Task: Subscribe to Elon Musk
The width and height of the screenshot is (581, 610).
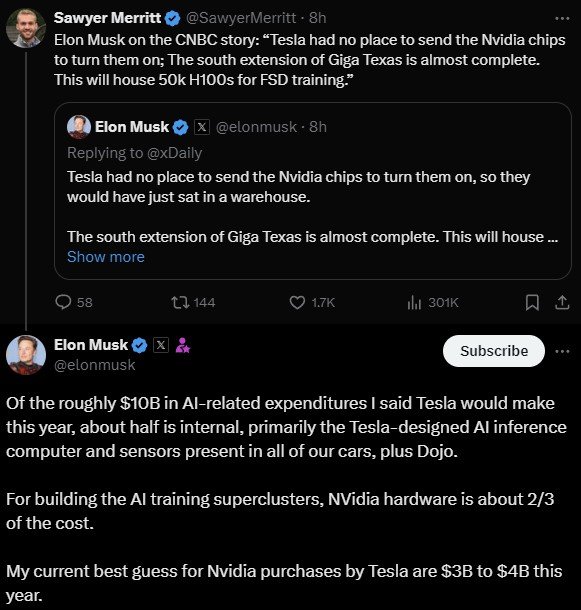Action: tap(493, 351)
